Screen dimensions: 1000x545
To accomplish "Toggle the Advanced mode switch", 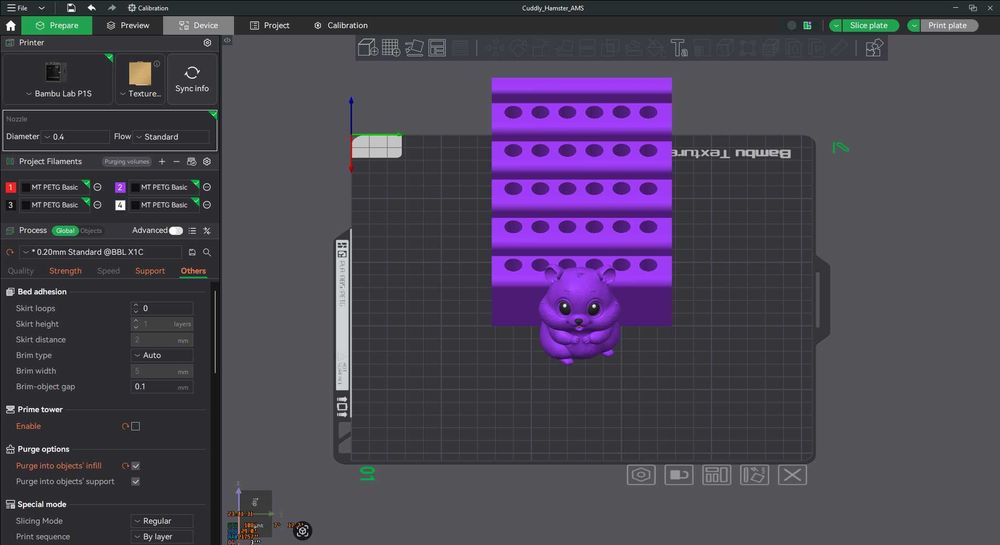I will pos(175,231).
